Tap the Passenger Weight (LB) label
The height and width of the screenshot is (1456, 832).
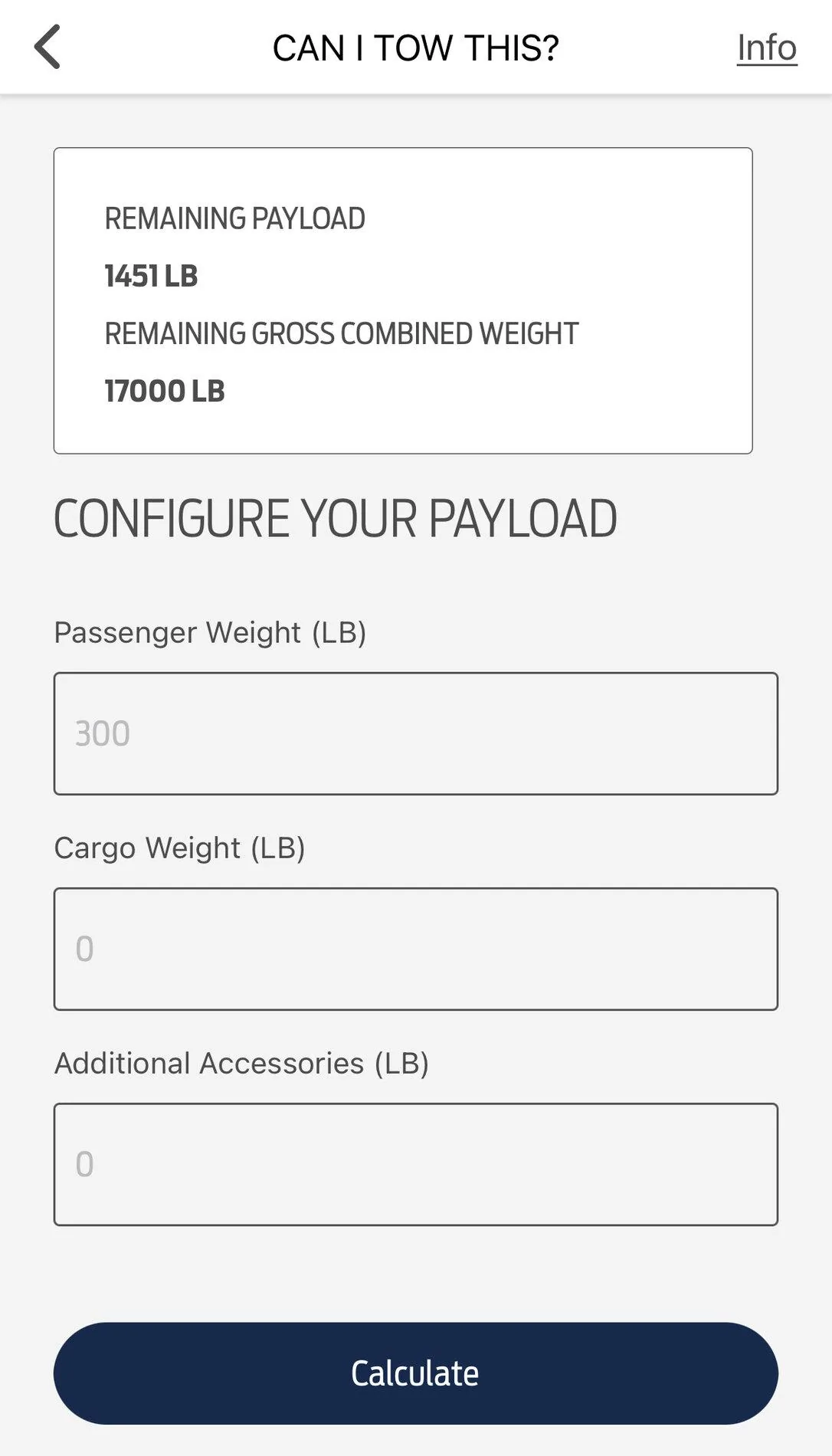pyautogui.click(x=209, y=633)
